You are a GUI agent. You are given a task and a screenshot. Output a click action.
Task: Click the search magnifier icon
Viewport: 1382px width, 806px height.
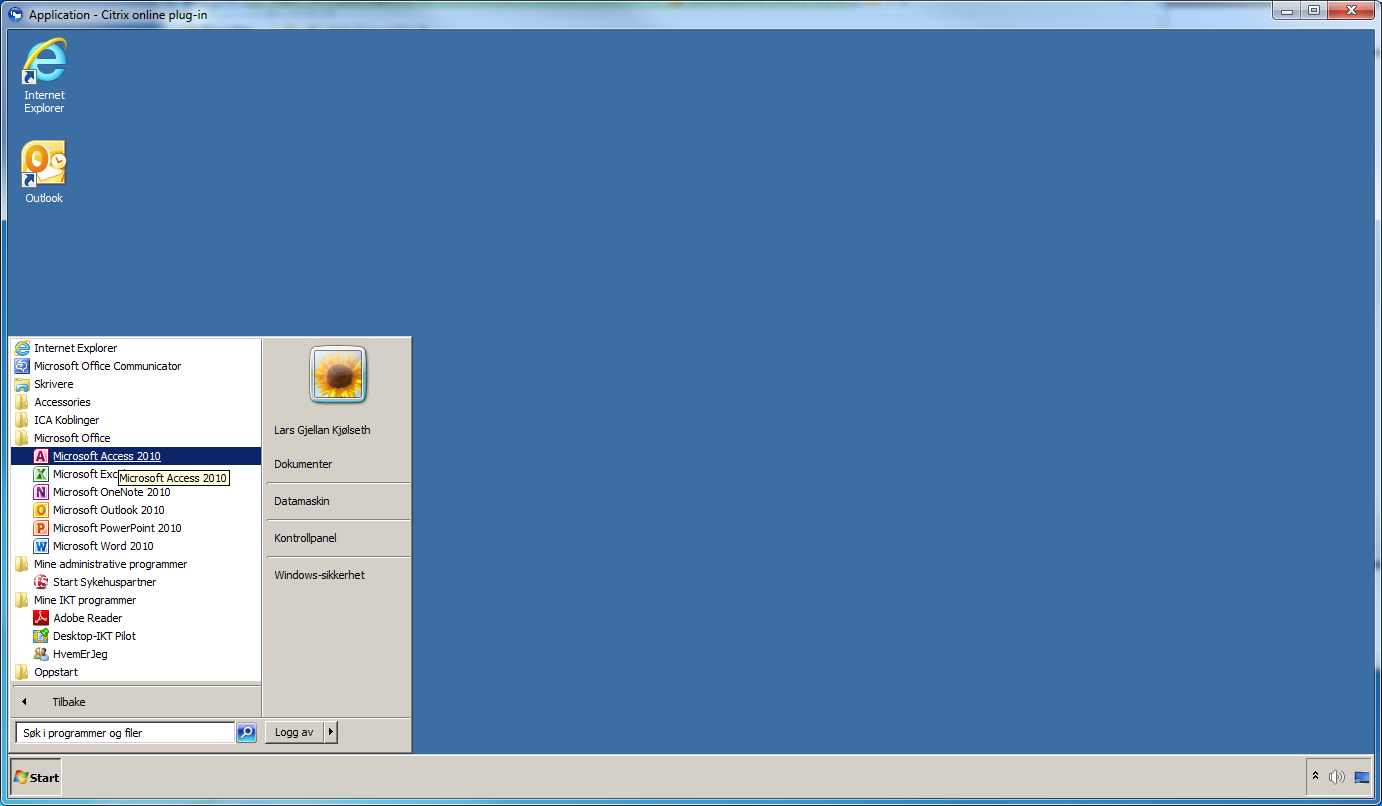246,733
